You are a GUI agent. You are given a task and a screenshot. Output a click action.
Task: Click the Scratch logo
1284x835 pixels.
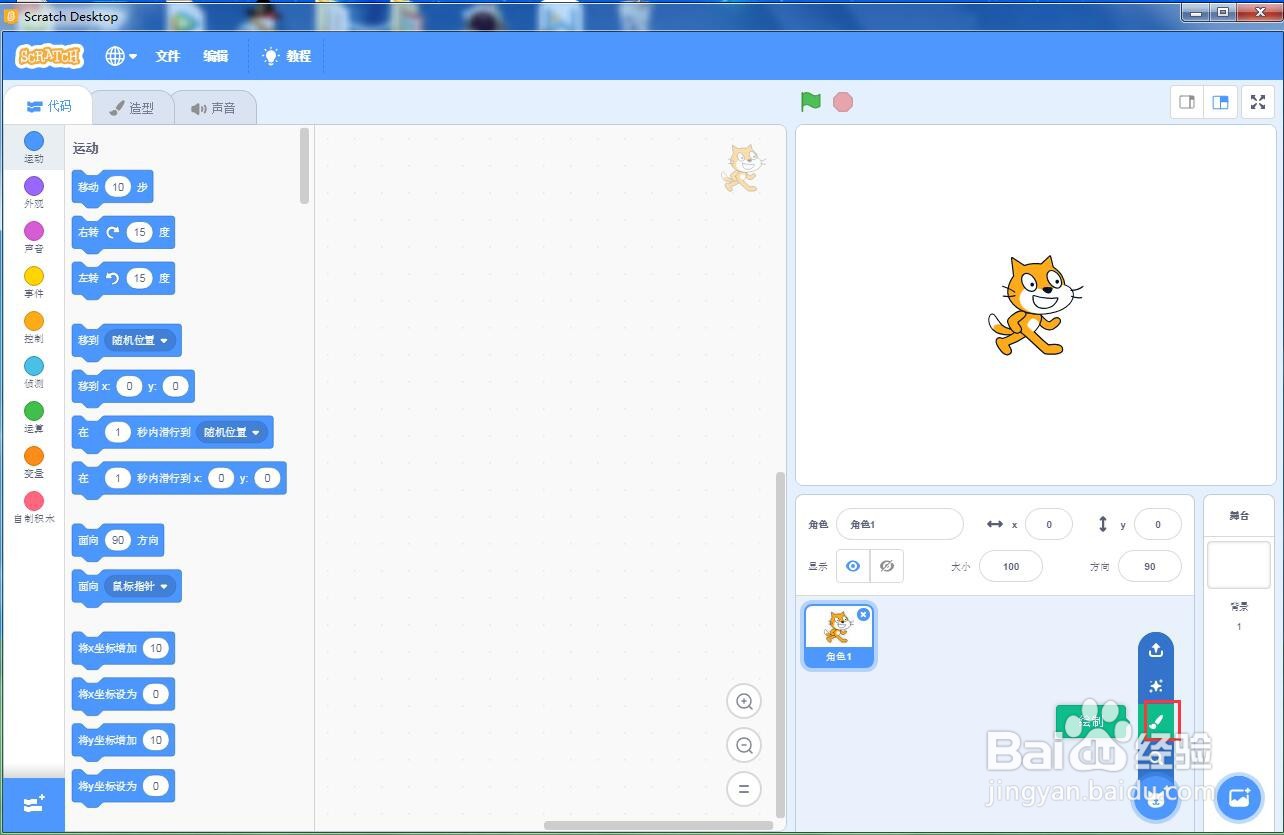point(49,56)
